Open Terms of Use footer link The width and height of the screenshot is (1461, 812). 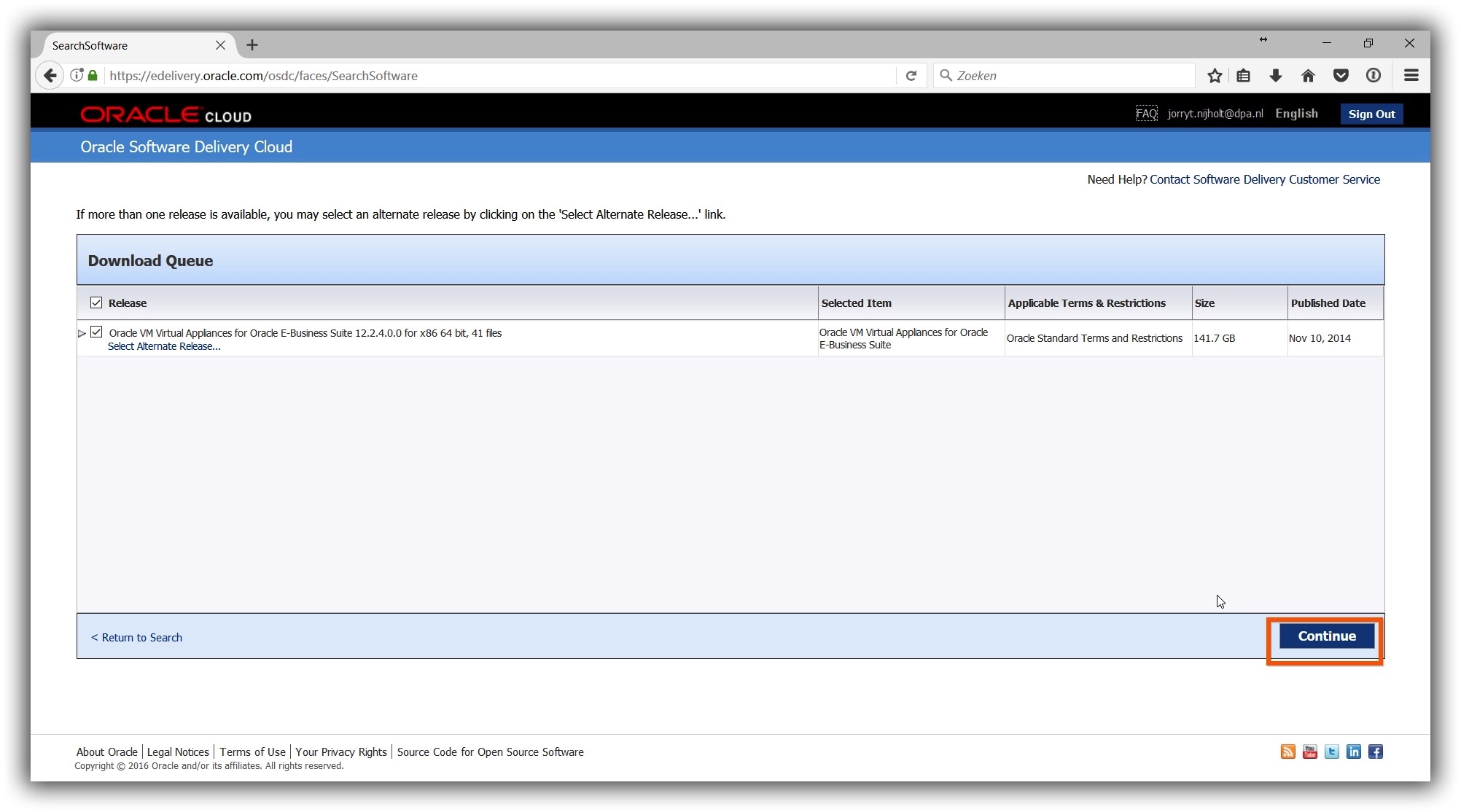tap(252, 752)
